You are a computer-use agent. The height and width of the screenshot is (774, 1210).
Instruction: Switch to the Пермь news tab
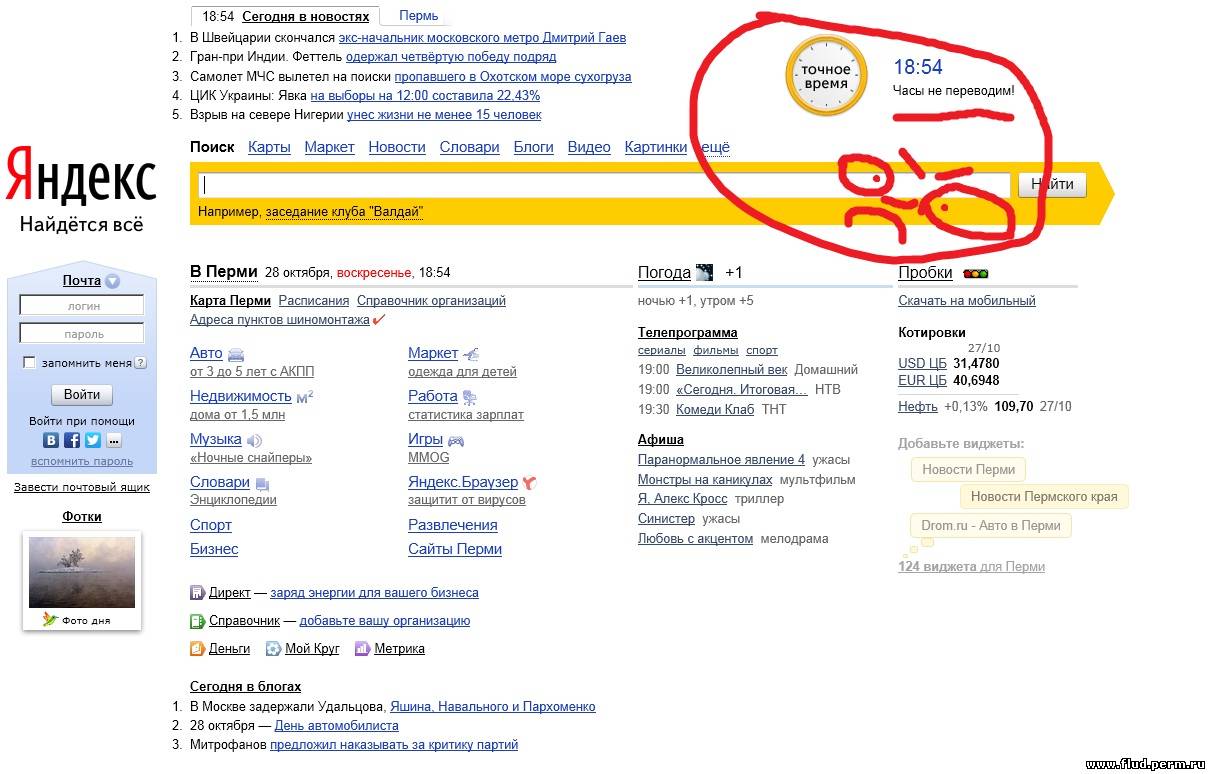click(418, 16)
